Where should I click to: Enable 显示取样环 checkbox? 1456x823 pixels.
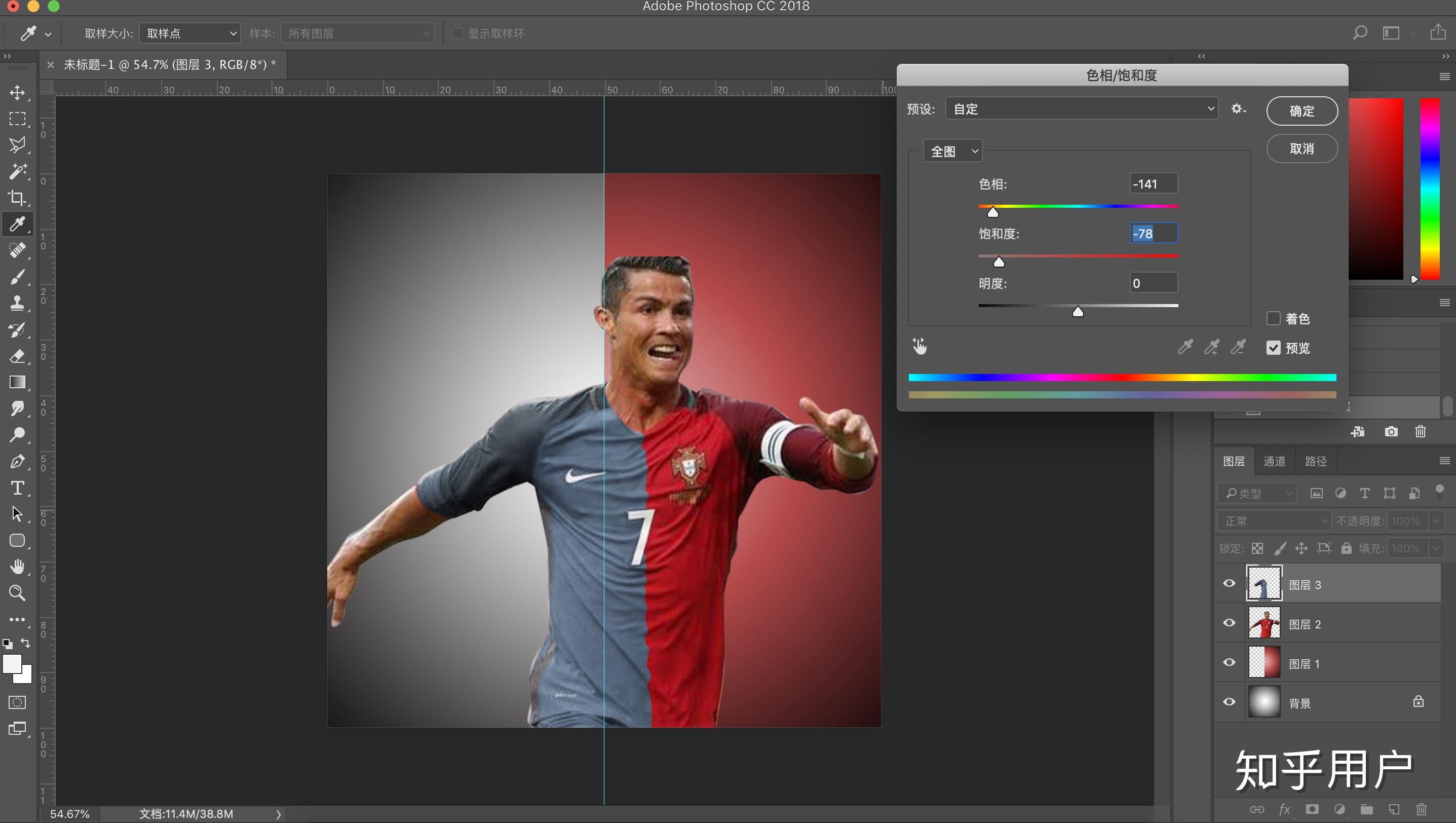pyautogui.click(x=458, y=33)
